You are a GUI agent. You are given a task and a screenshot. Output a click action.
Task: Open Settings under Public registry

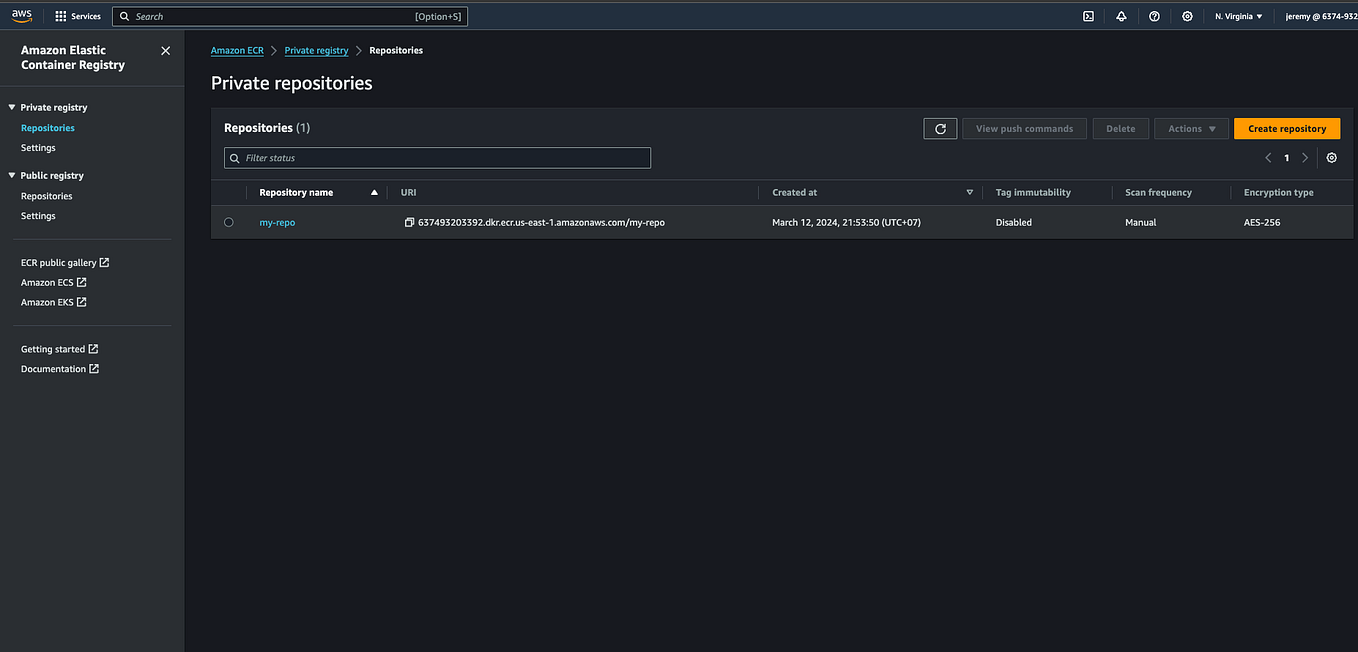37,215
